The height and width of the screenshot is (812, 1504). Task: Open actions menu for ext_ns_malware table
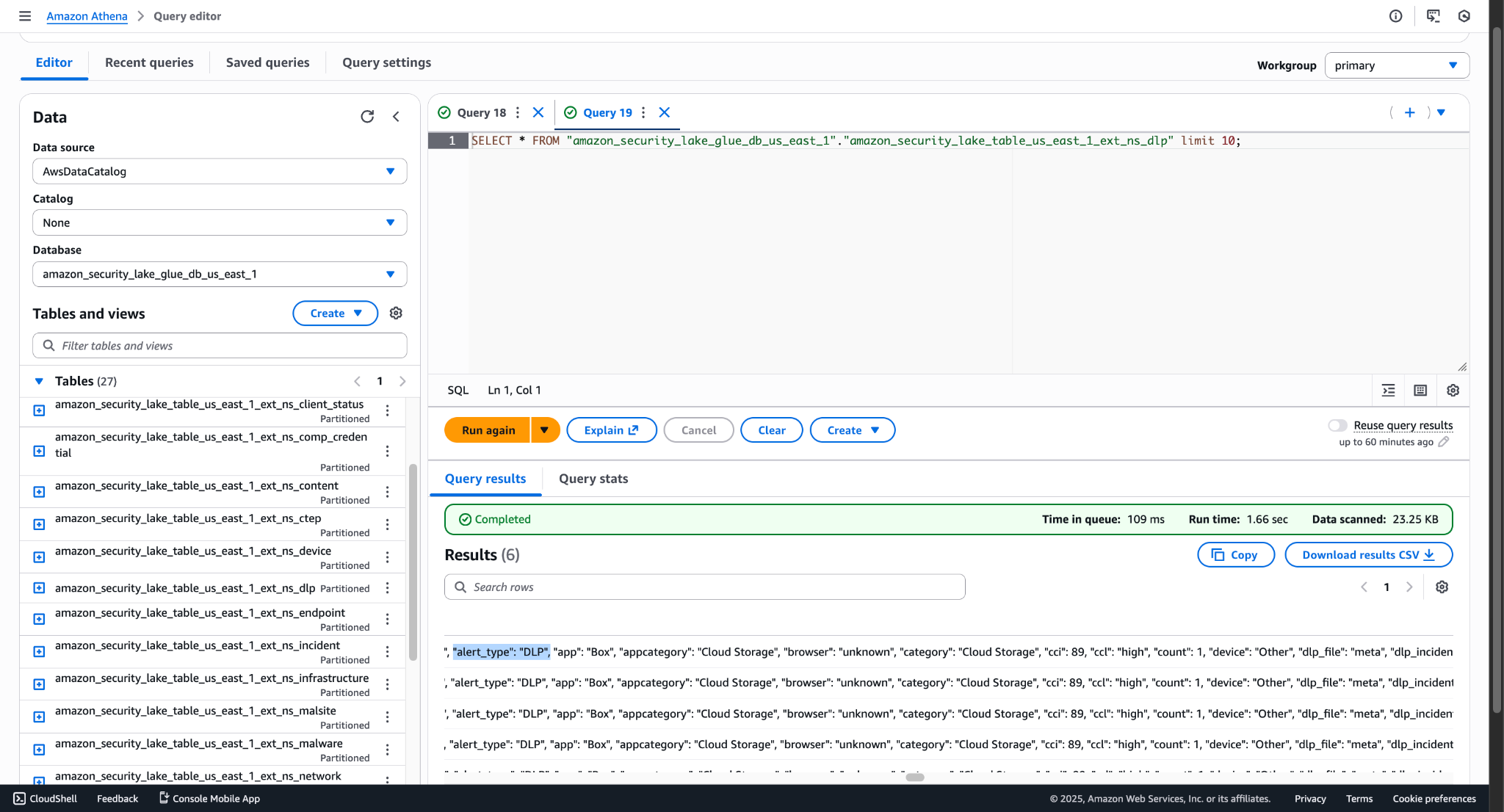[x=387, y=750]
